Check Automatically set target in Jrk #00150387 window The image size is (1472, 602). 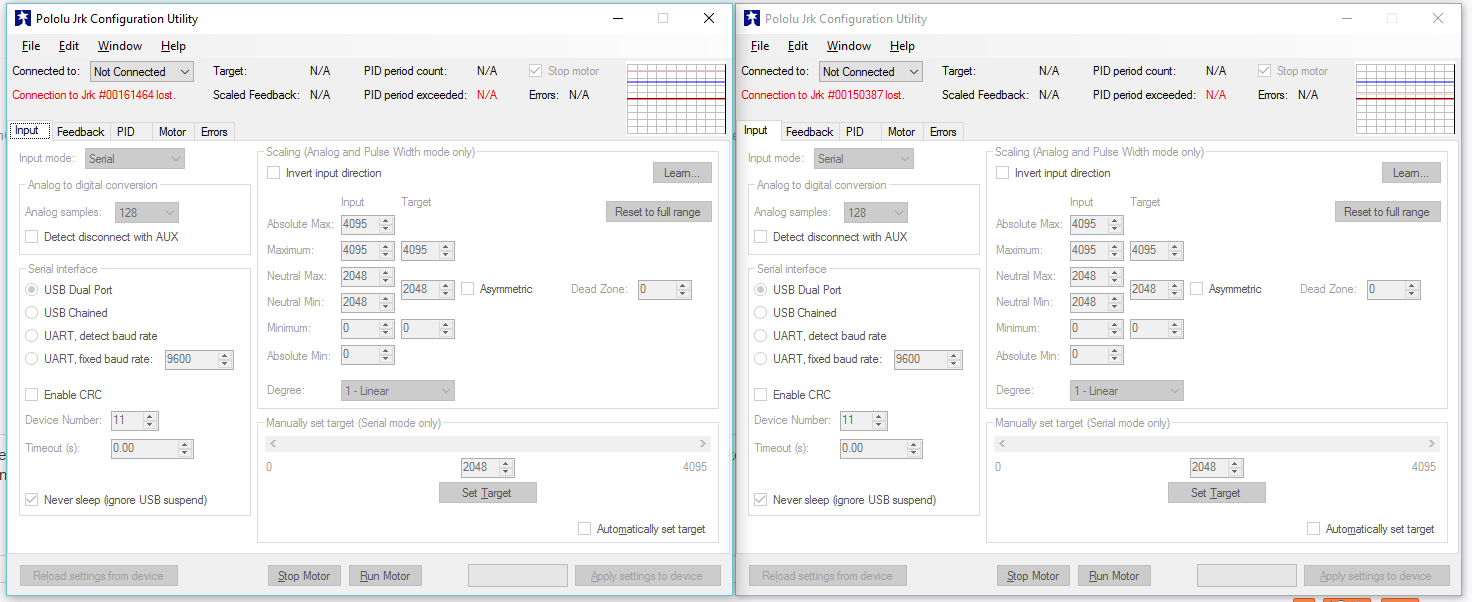pos(1314,529)
